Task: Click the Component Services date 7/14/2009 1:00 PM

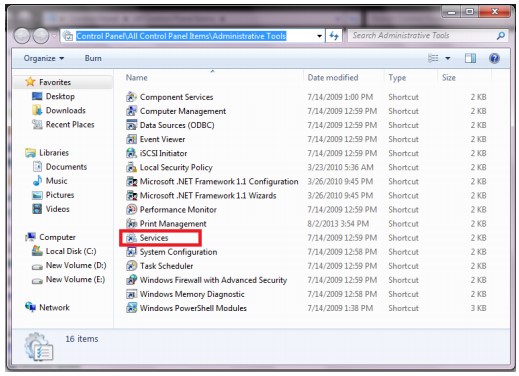Action: (x=340, y=97)
